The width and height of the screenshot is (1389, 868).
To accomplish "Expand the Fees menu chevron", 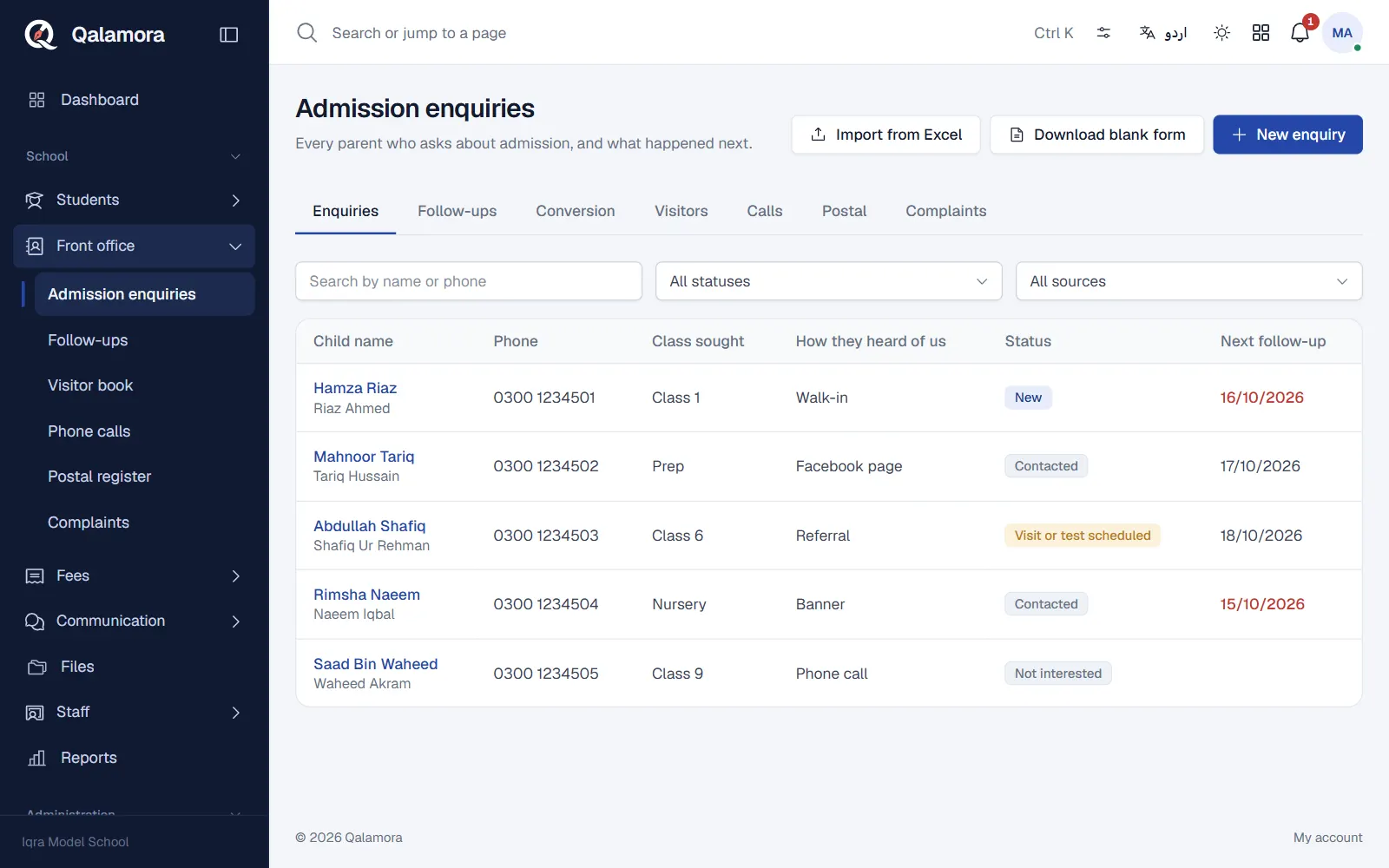I will (235, 576).
